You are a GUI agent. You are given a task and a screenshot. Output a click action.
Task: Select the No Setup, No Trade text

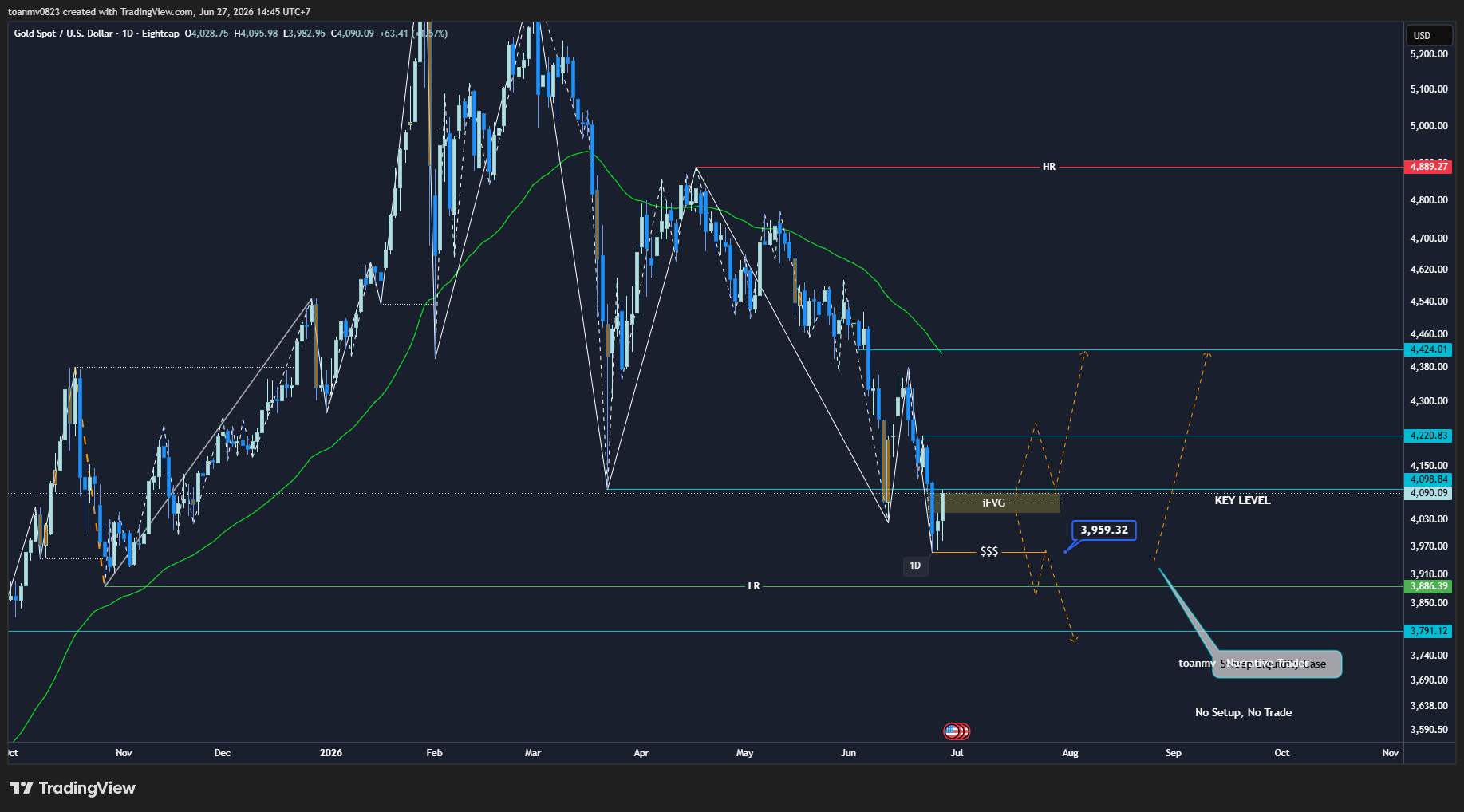1243,712
